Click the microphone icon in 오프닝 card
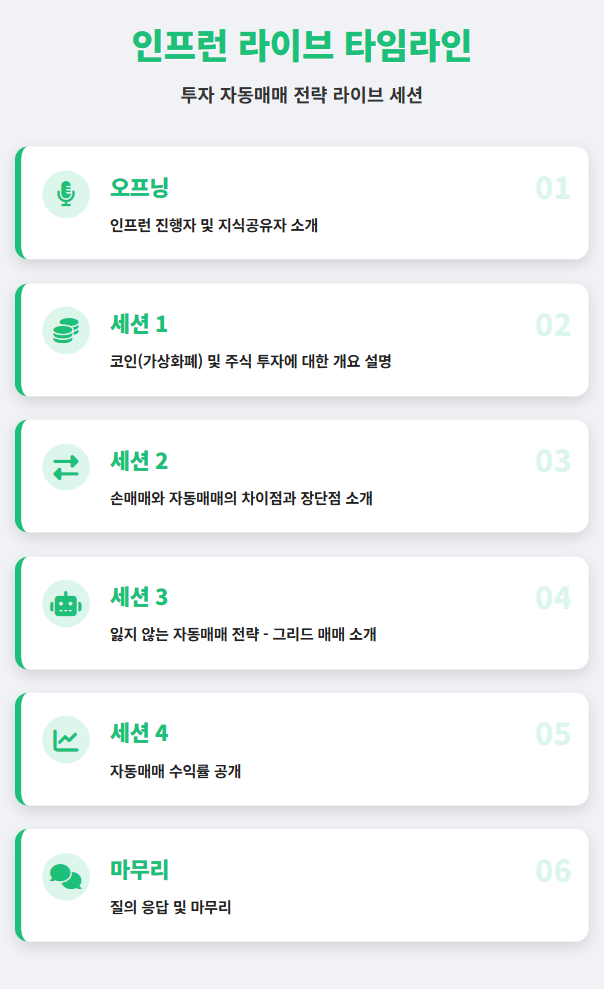This screenshot has height=989, width=604. point(66,194)
